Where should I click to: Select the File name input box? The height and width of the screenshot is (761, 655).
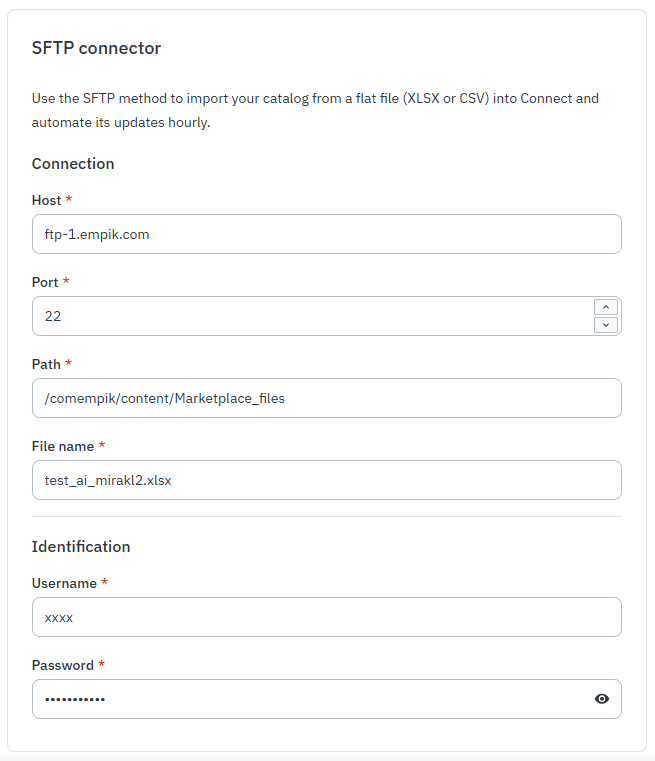click(326, 480)
